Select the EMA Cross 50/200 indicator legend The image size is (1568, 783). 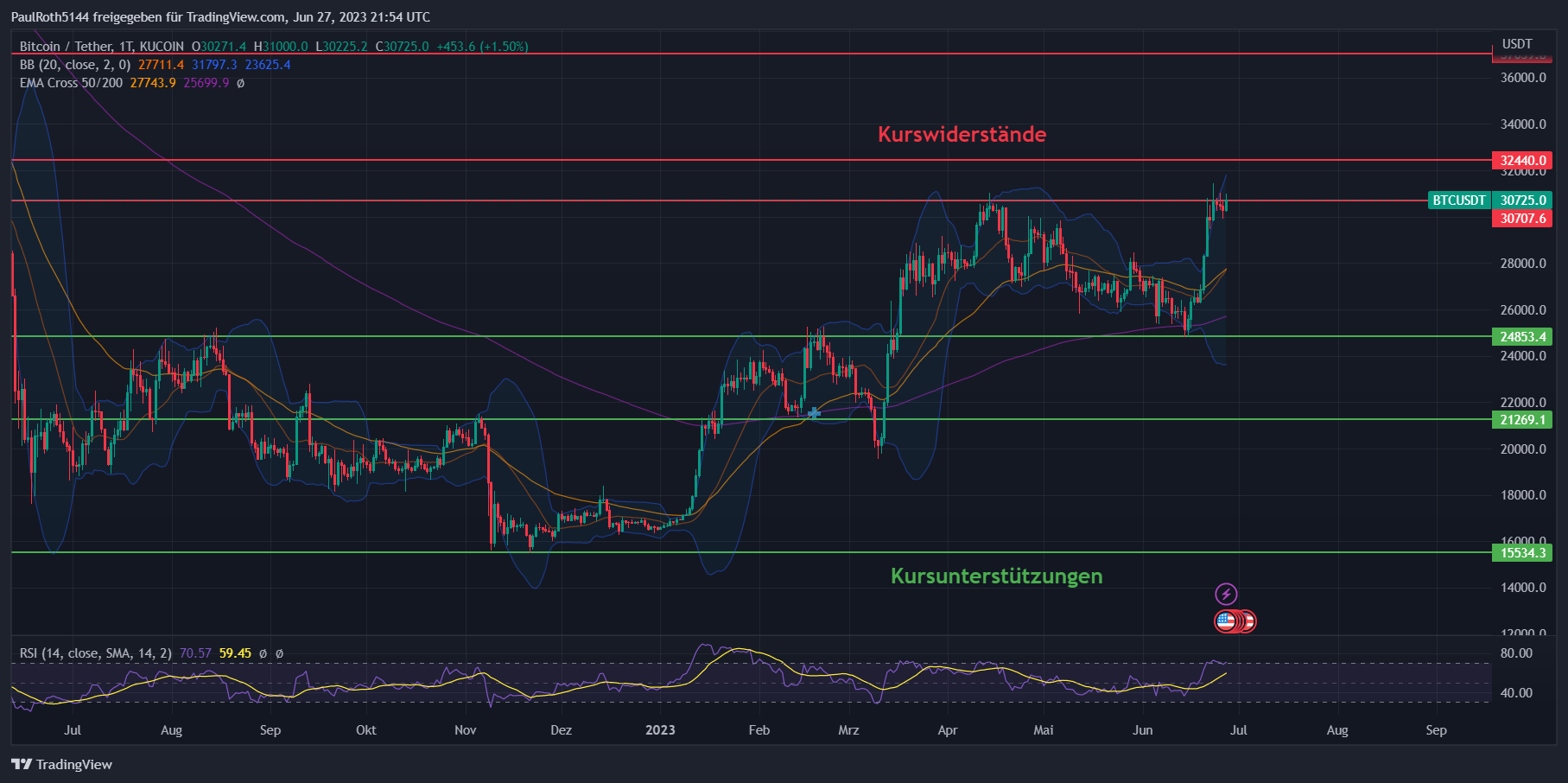pyautogui.click(x=71, y=83)
